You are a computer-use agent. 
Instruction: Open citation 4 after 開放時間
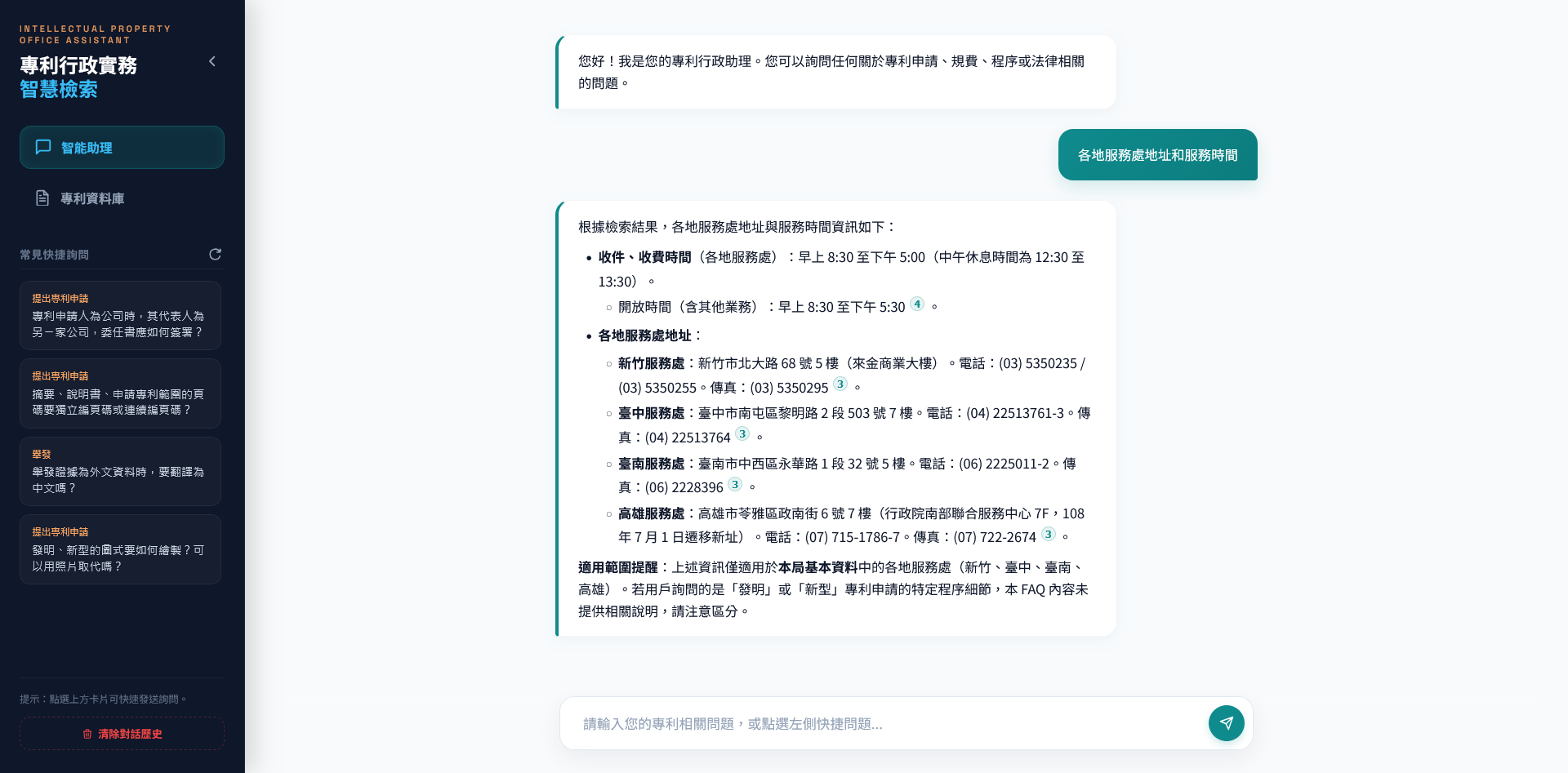coord(917,304)
